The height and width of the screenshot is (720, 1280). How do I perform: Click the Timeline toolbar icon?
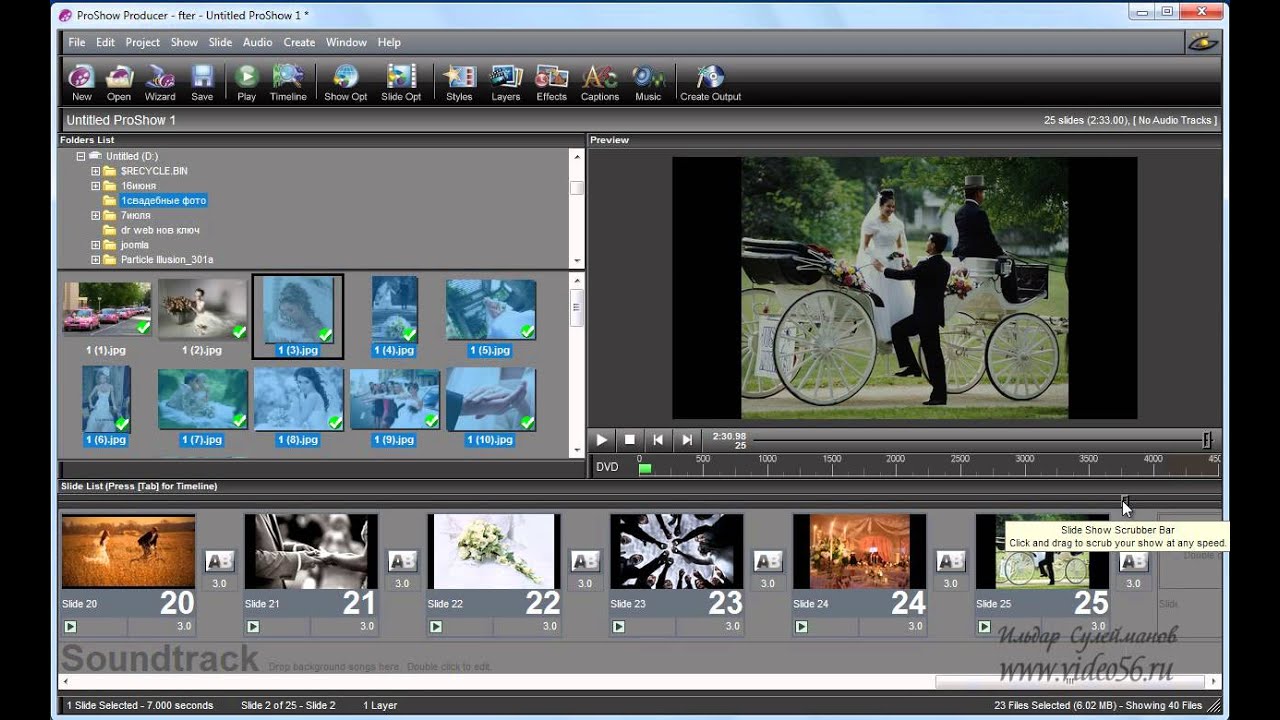coord(288,82)
